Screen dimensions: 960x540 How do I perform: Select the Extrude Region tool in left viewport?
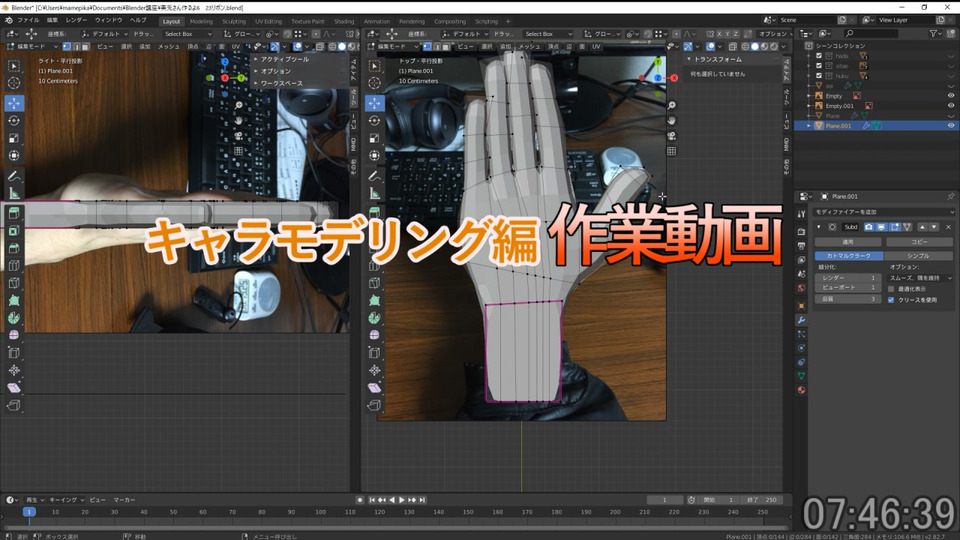tap(14, 213)
